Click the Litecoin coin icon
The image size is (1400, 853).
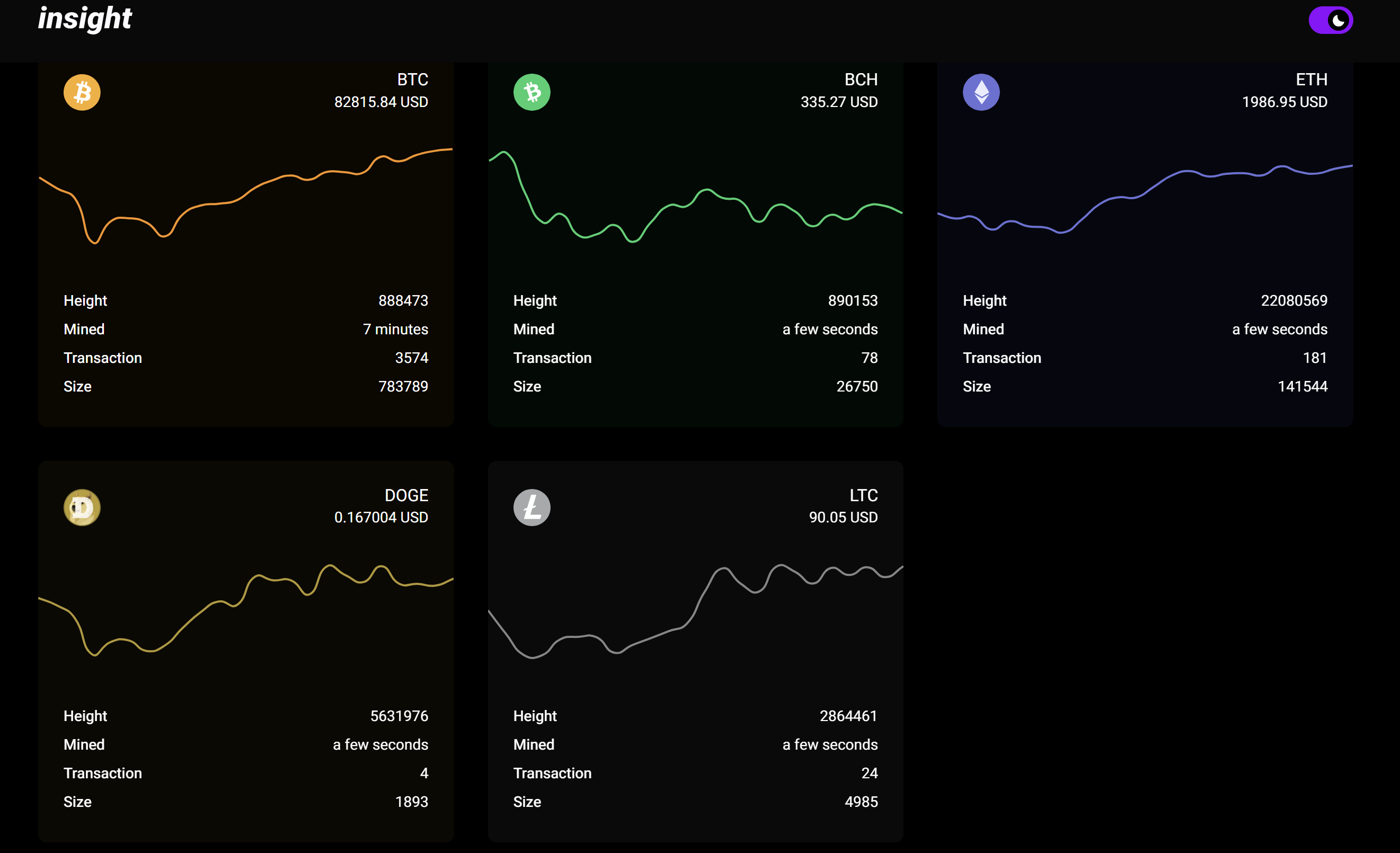pyautogui.click(x=531, y=507)
